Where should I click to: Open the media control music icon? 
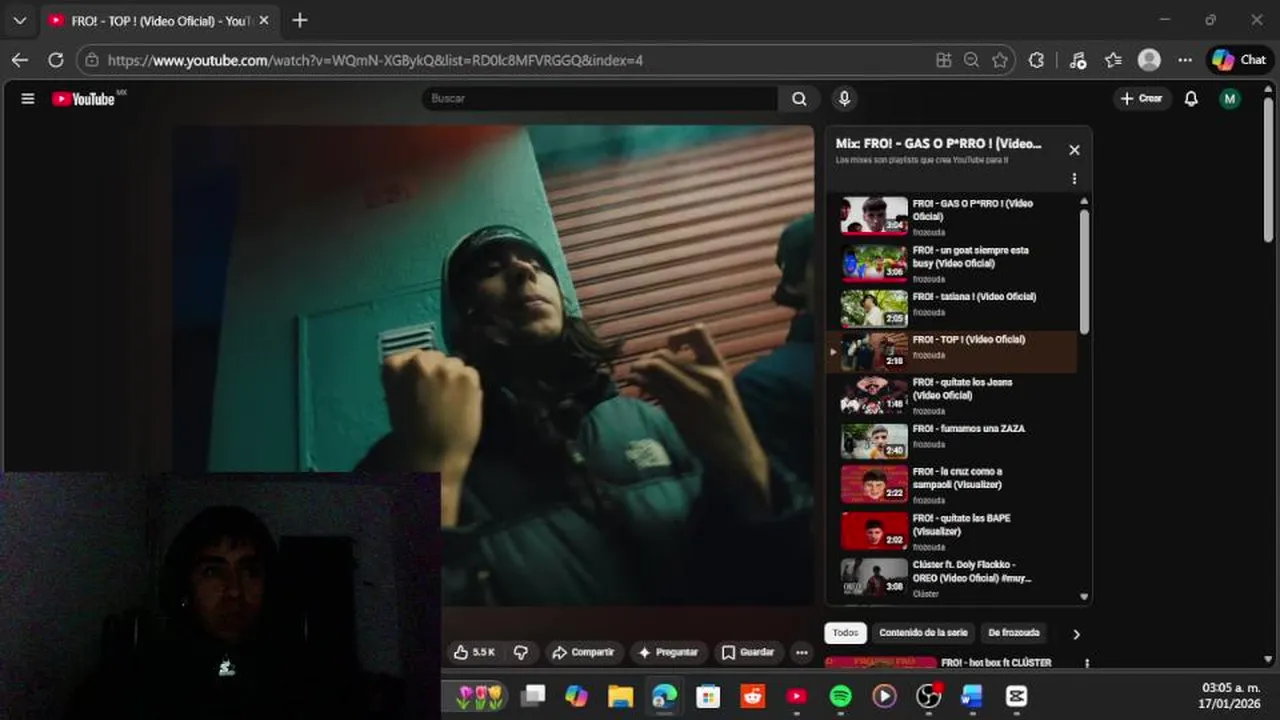click(x=1077, y=60)
